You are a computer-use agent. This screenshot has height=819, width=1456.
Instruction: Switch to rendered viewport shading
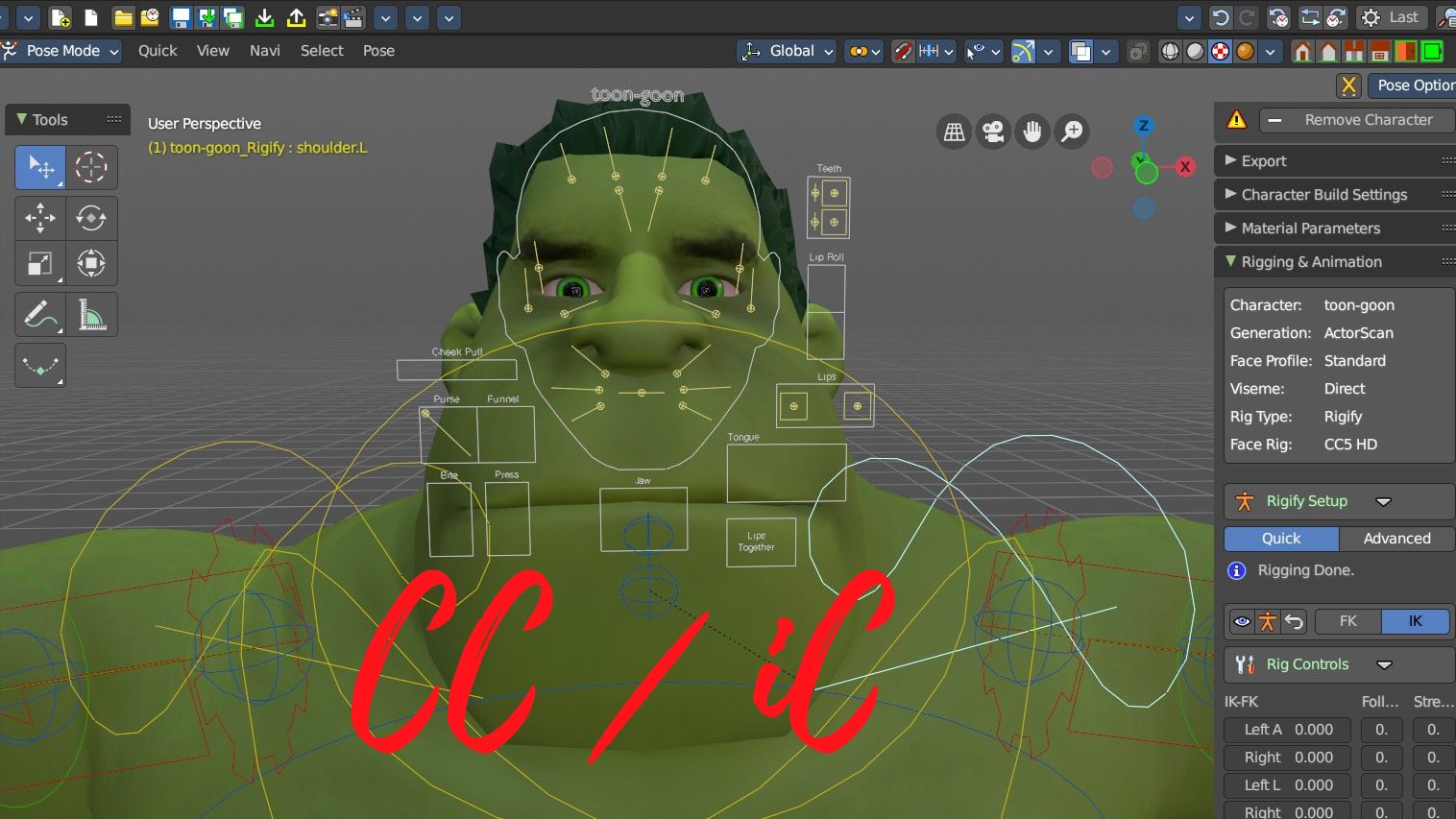[1245, 51]
